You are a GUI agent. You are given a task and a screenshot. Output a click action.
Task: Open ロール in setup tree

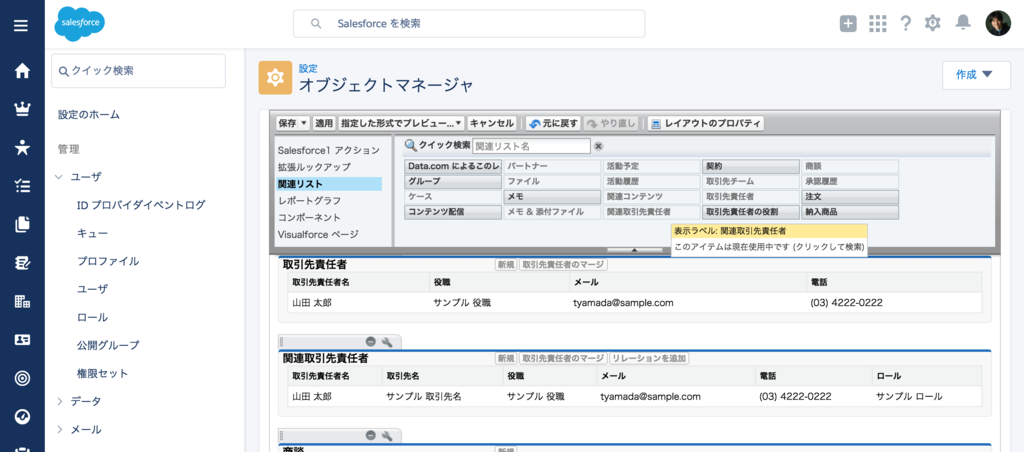(x=93, y=317)
